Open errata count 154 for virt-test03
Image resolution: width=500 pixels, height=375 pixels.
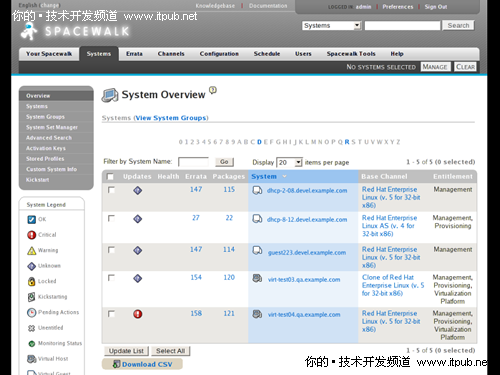point(196,277)
